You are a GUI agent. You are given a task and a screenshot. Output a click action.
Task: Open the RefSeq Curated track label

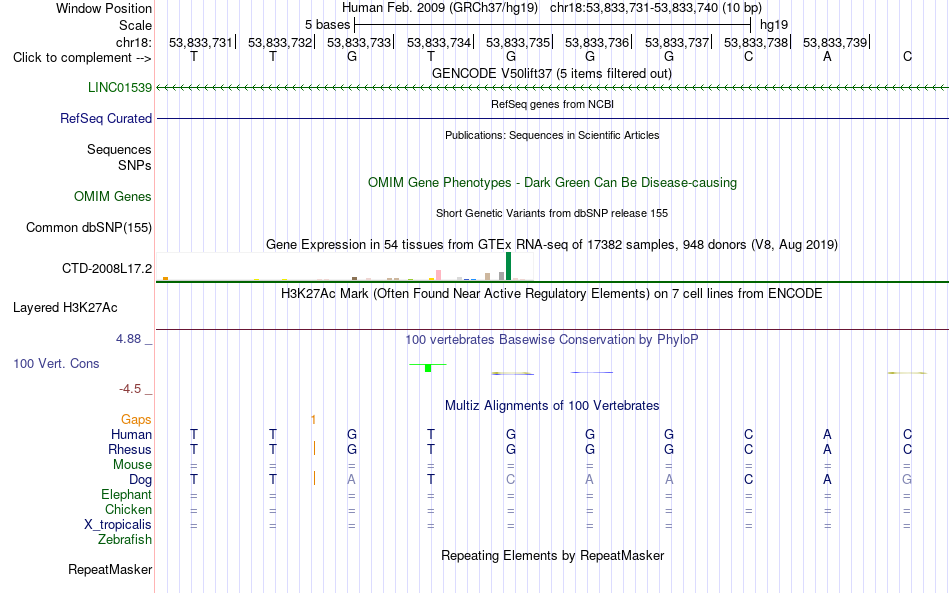point(105,118)
